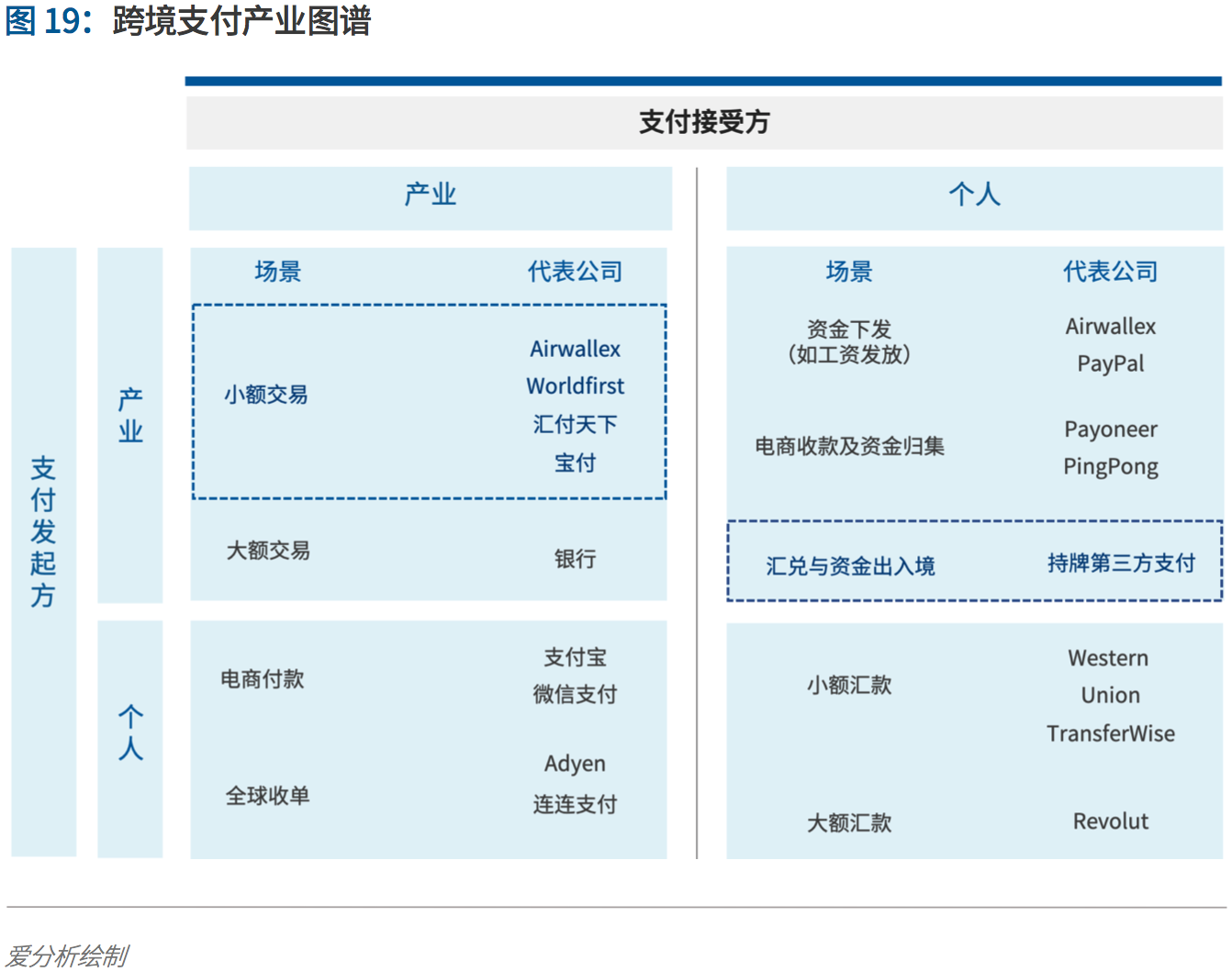Screen dimensions: 1232x972
Task: Select the 电商收款及资金归集 scenario
Action: (850, 446)
